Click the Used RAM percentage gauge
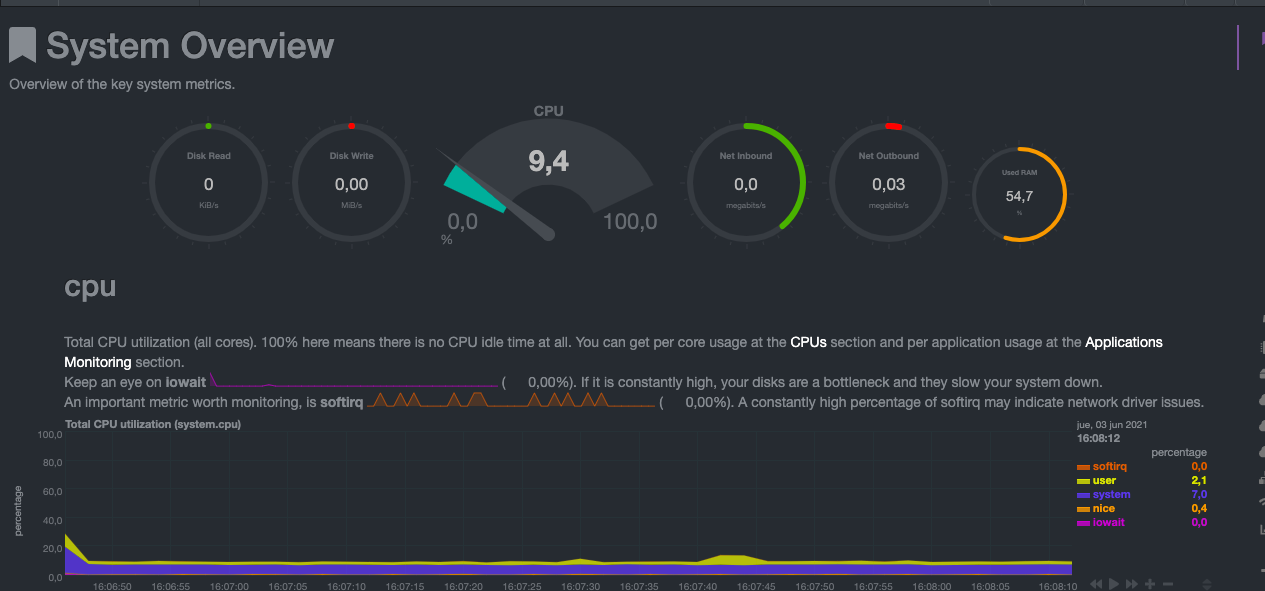This screenshot has width=1265, height=591. 1018,194
